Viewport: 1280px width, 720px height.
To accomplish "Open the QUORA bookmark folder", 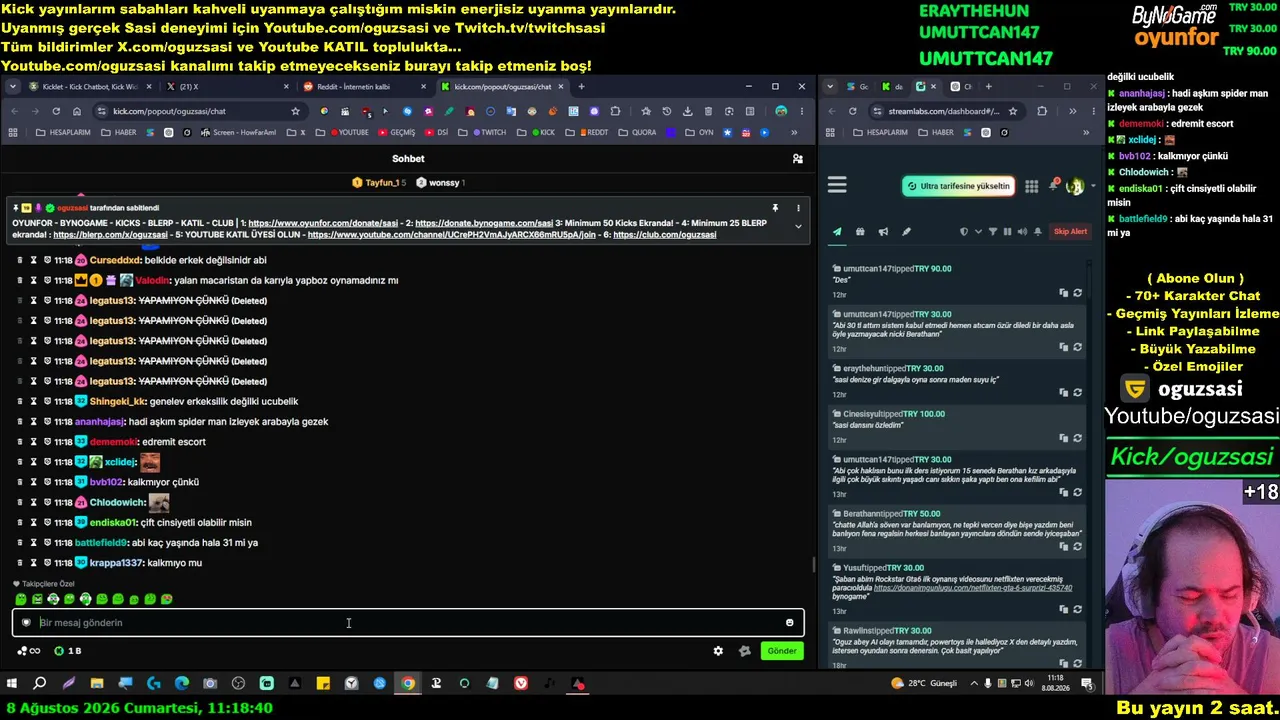I will (x=638, y=132).
